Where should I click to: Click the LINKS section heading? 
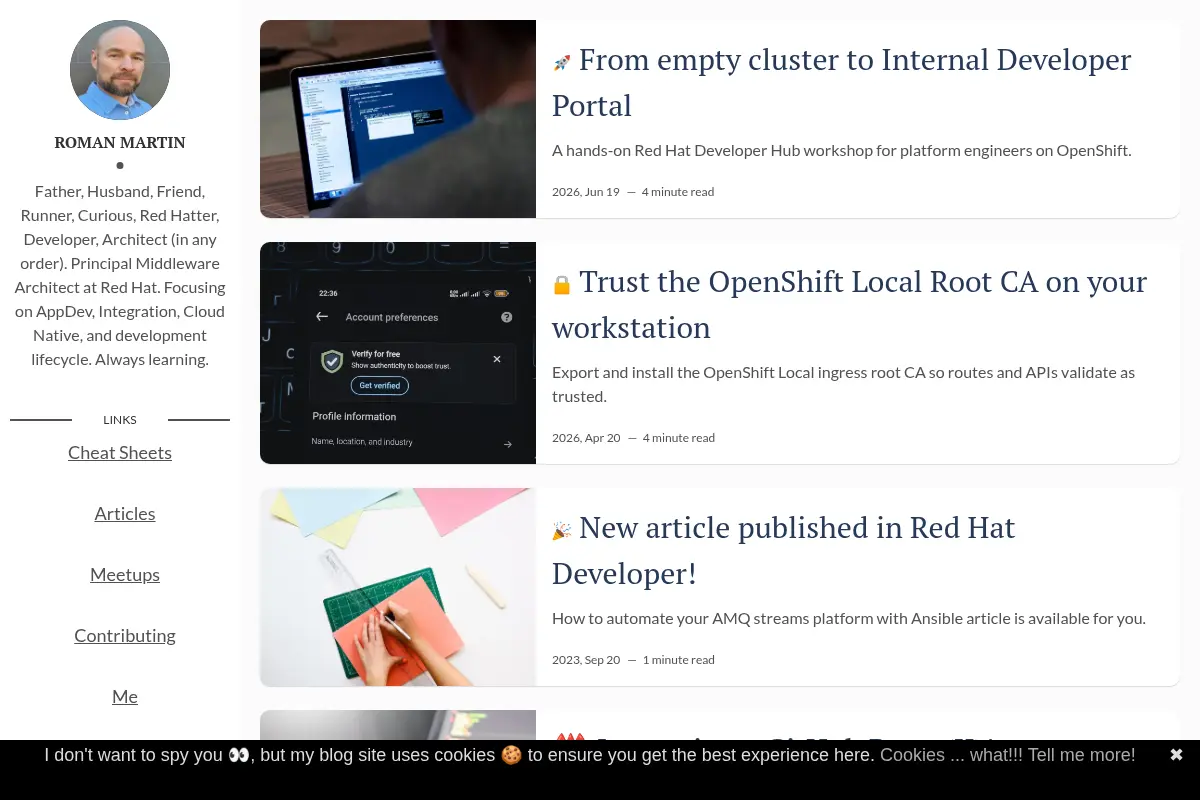[120, 420]
